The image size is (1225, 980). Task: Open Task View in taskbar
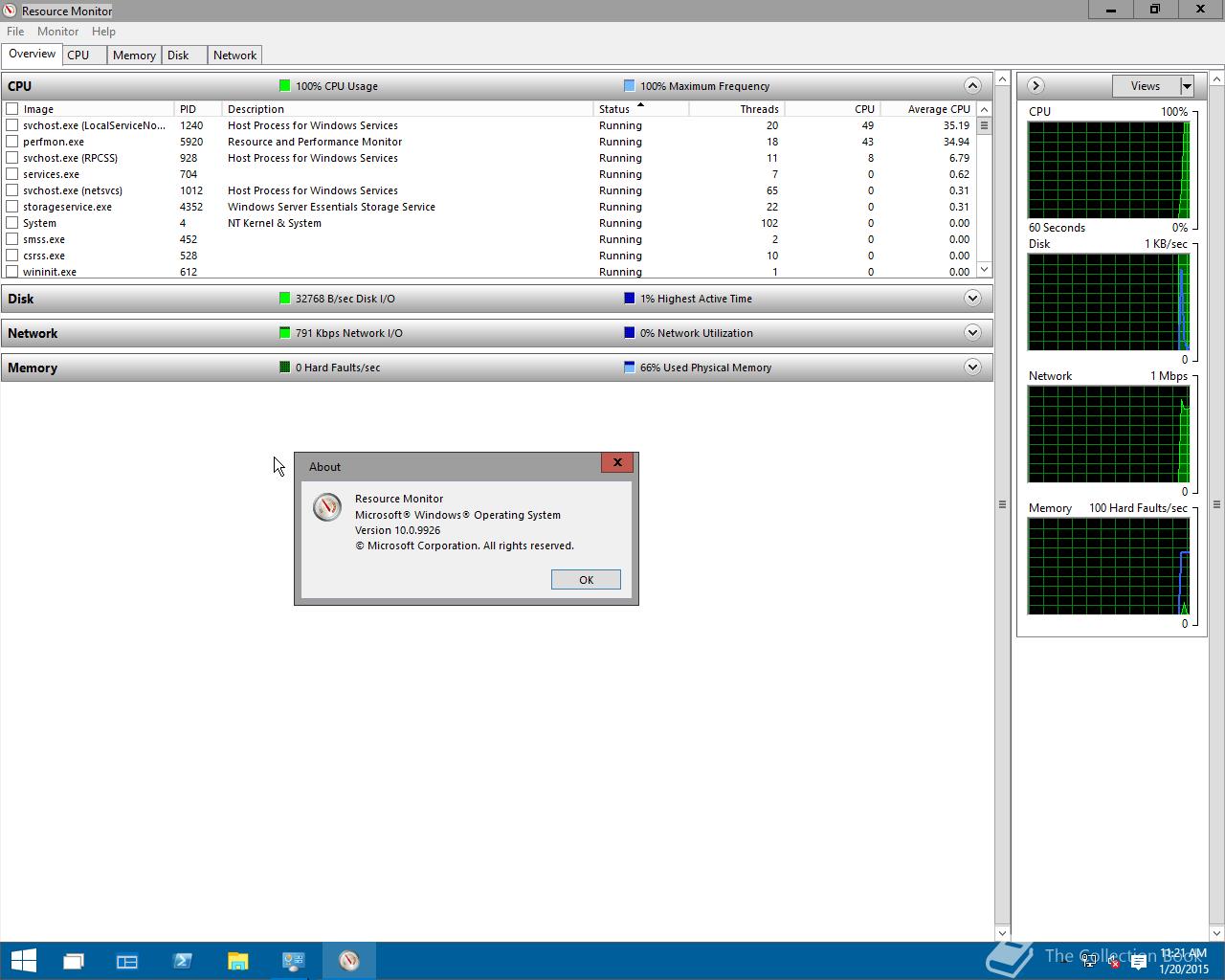click(x=74, y=961)
